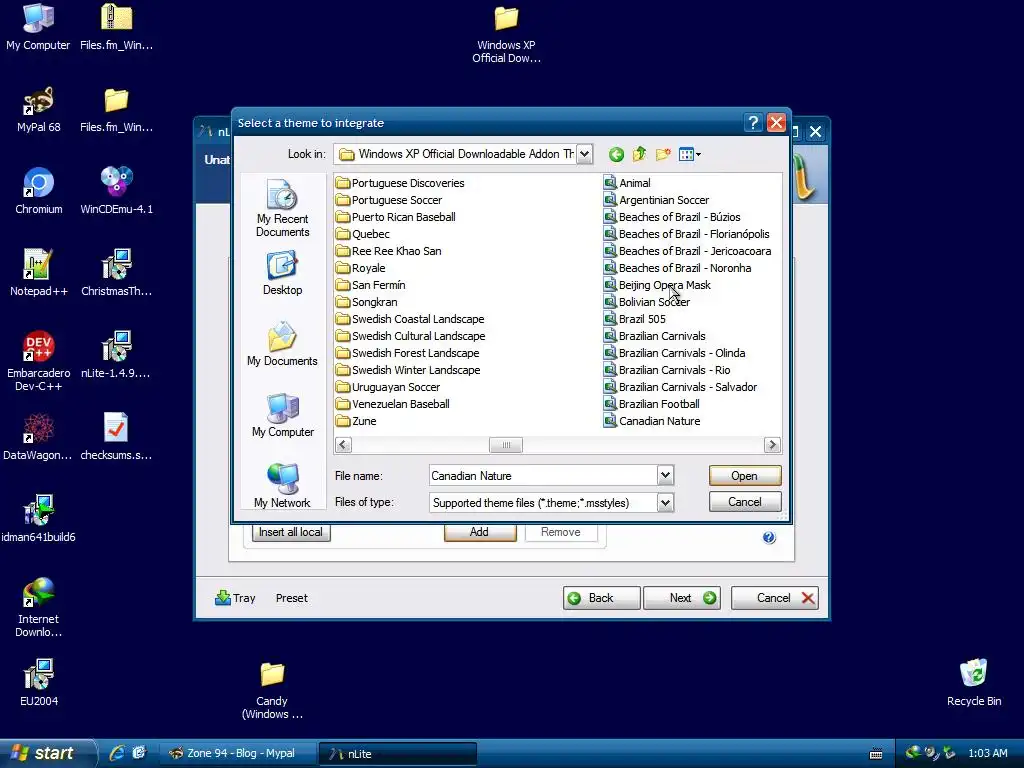Click the horizontal scrollbar right arrow
This screenshot has height=768, width=1024.
(772, 445)
